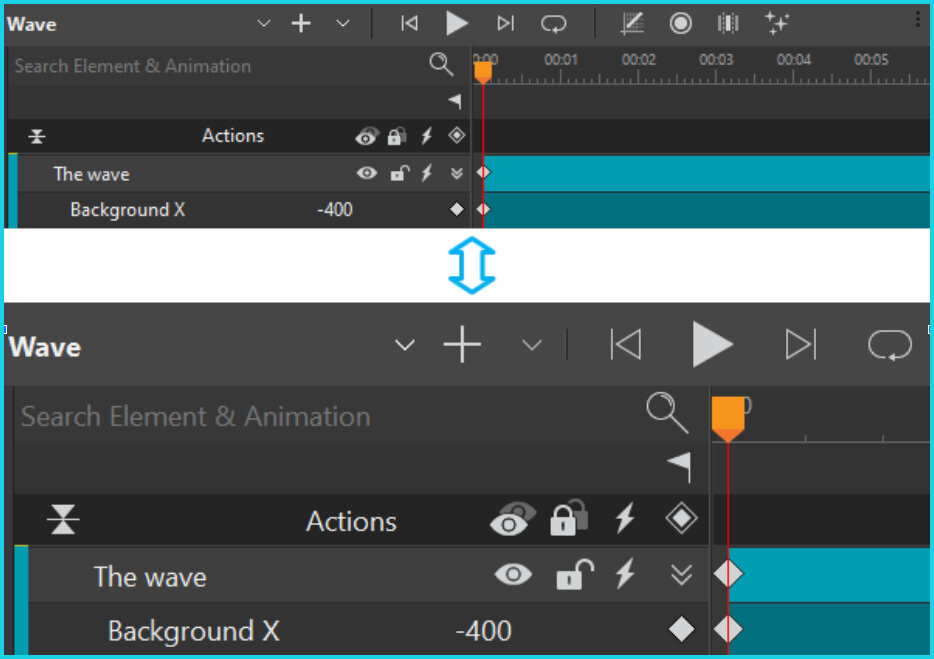
Task: Add a keyframe using the enlarged Background X diamond
Action: tap(681, 629)
